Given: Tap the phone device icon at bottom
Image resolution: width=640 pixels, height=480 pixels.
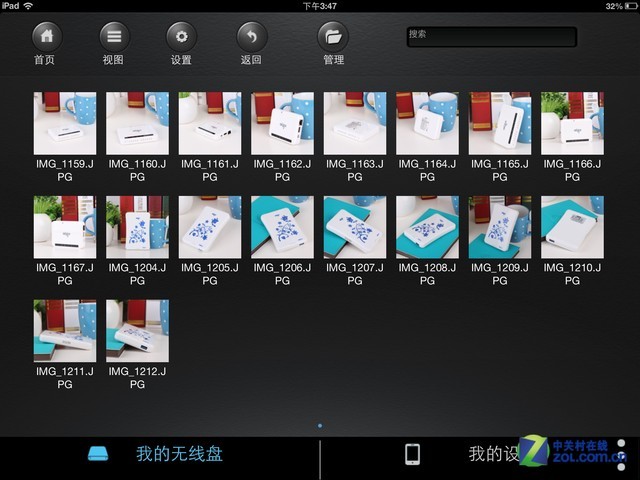Looking at the screenshot, I should tap(412, 454).
